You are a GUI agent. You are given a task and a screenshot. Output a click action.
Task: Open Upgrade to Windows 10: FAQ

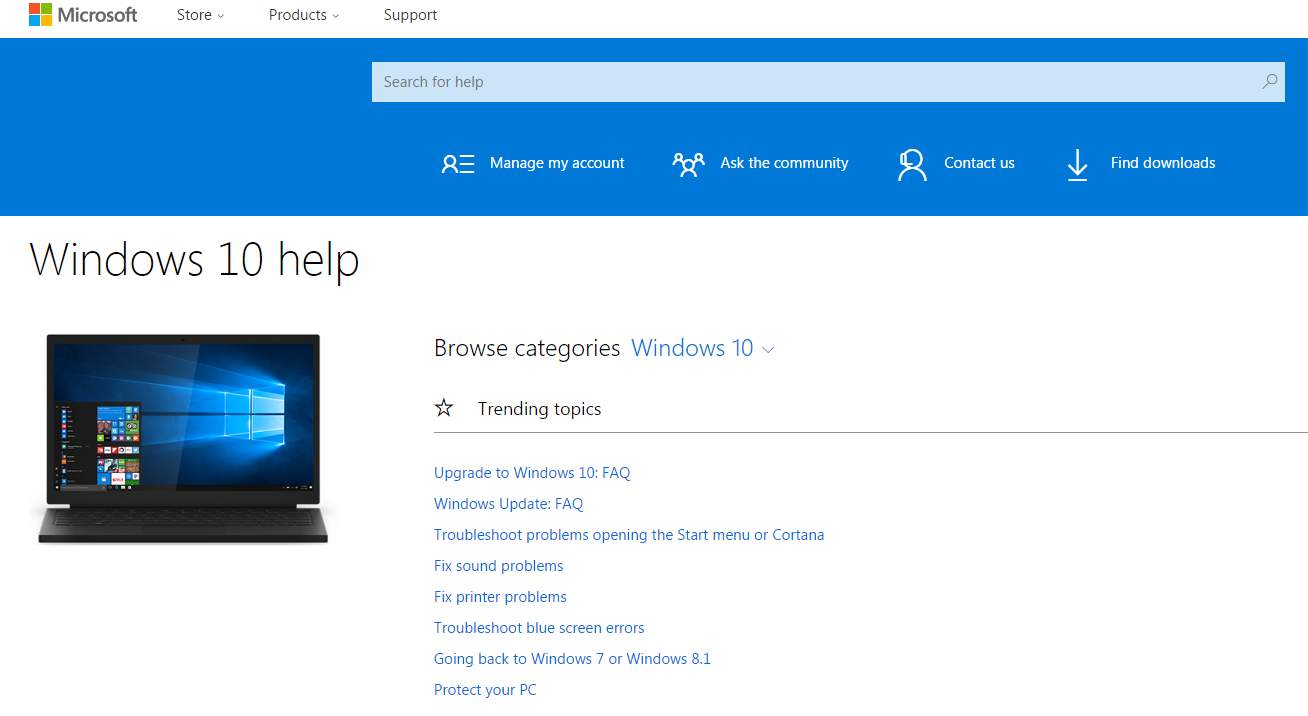click(x=532, y=472)
